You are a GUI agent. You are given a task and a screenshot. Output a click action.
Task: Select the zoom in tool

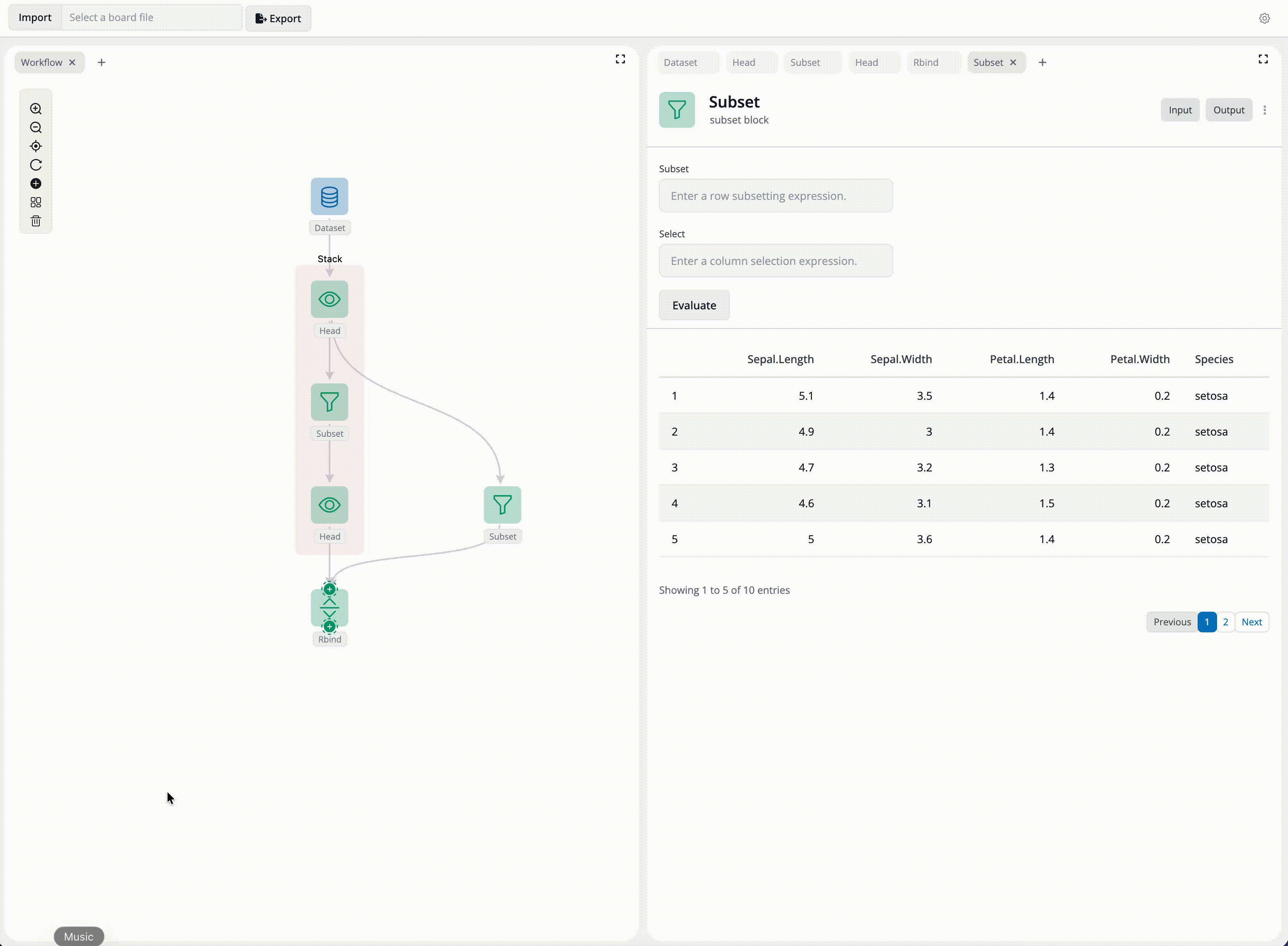pyautogui.click(x=35, y=108)
